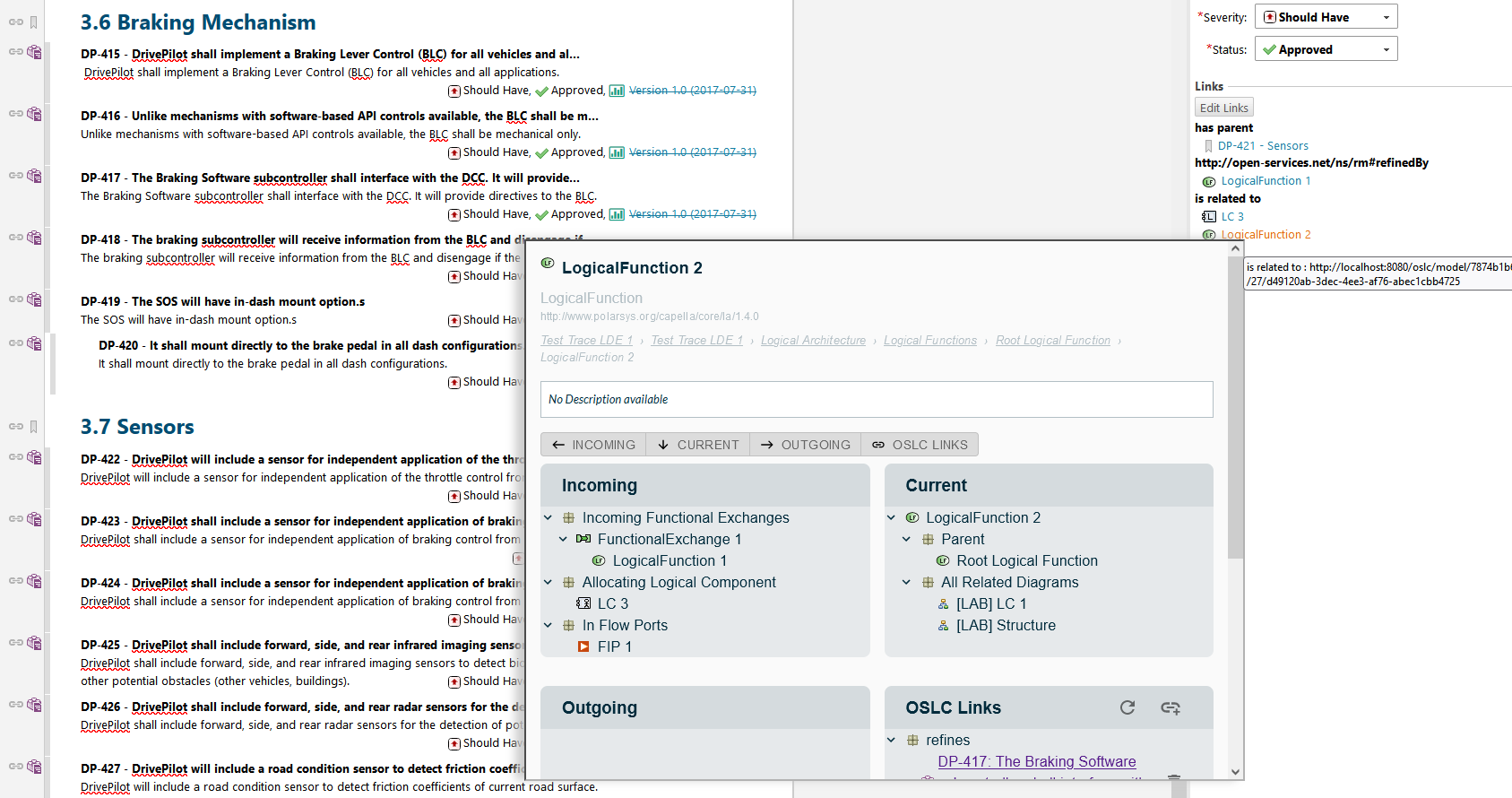Click the Approved checkmark icon under DP-416

tap(541, 152)
